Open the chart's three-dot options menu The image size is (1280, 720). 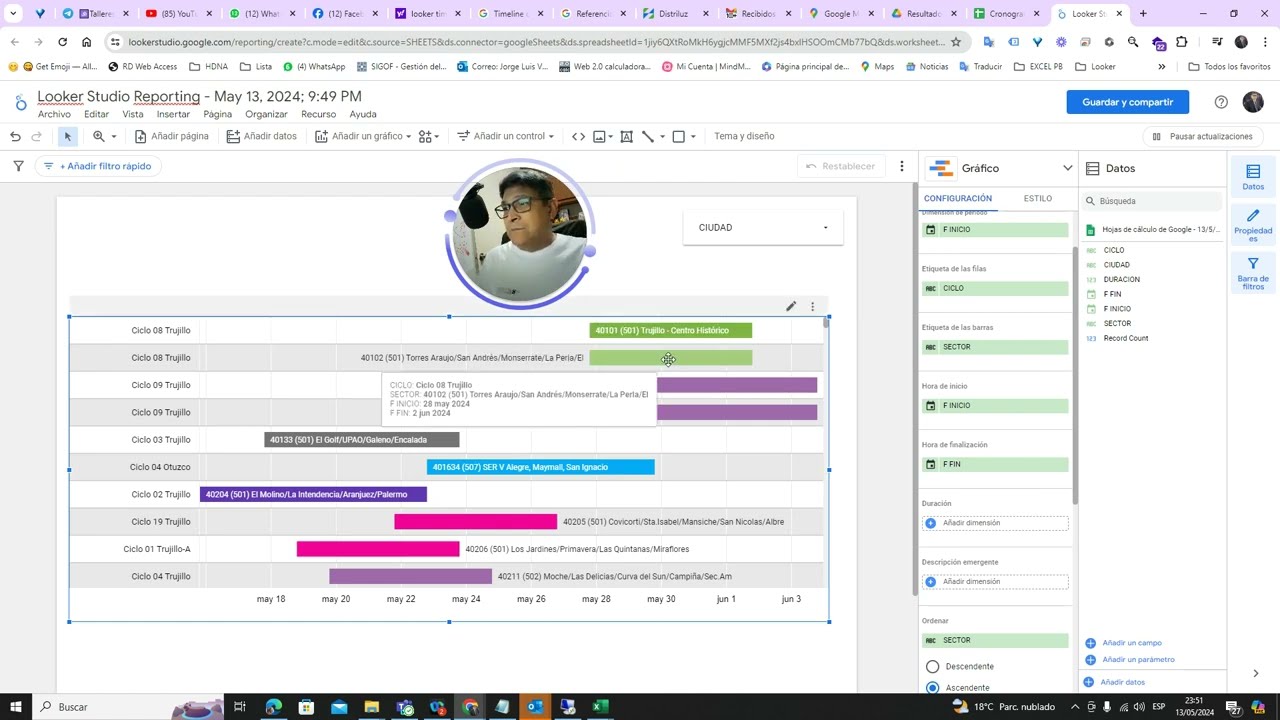click(812, 306)
